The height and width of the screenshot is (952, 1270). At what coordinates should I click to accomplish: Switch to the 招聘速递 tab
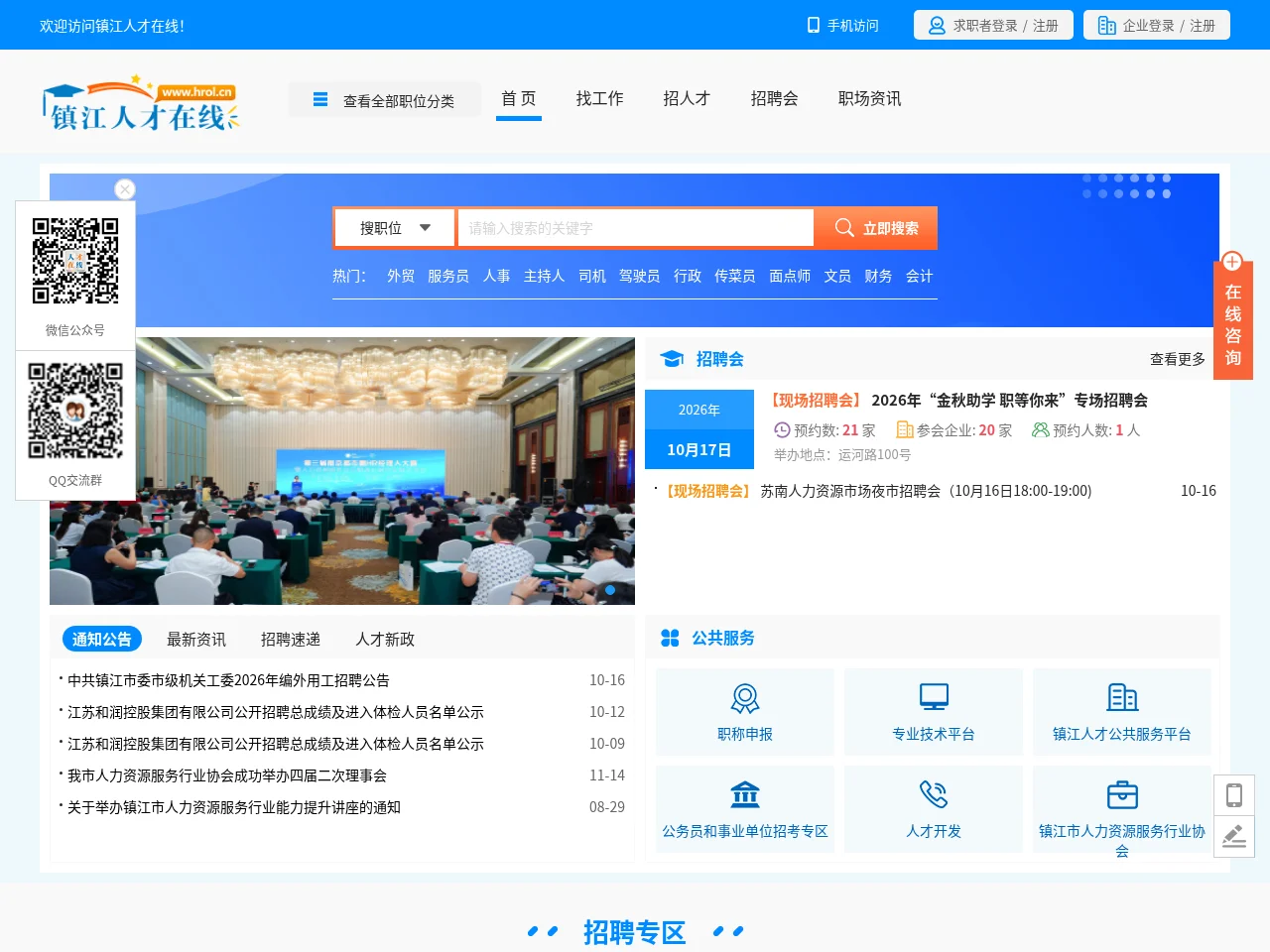point(291,640)
